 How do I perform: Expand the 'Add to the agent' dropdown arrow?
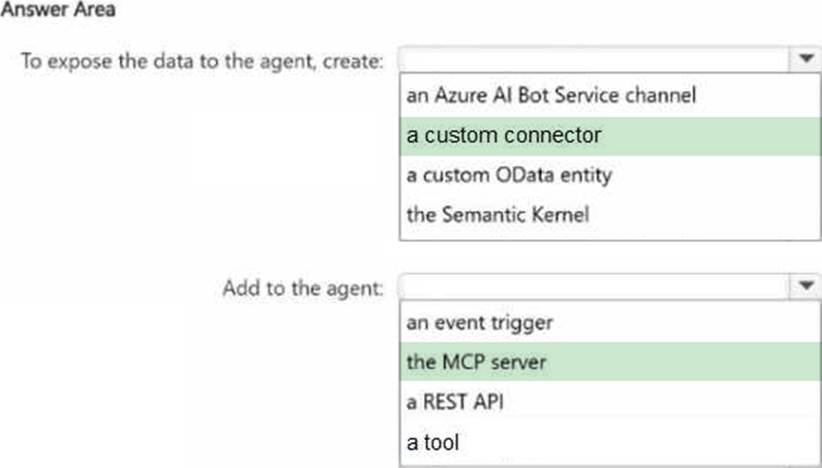805,286
